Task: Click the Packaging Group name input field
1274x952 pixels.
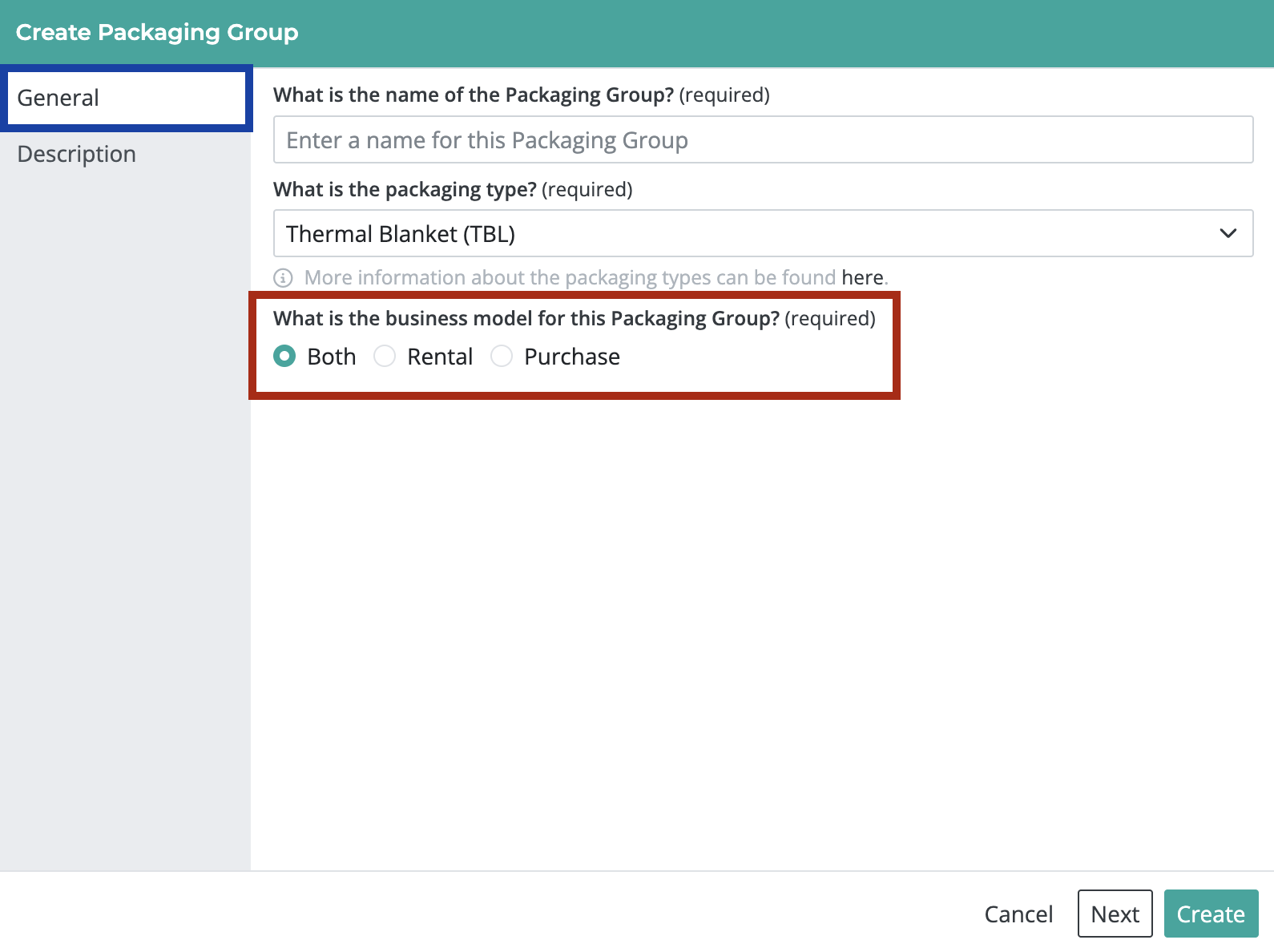Action: click(763, 139)
